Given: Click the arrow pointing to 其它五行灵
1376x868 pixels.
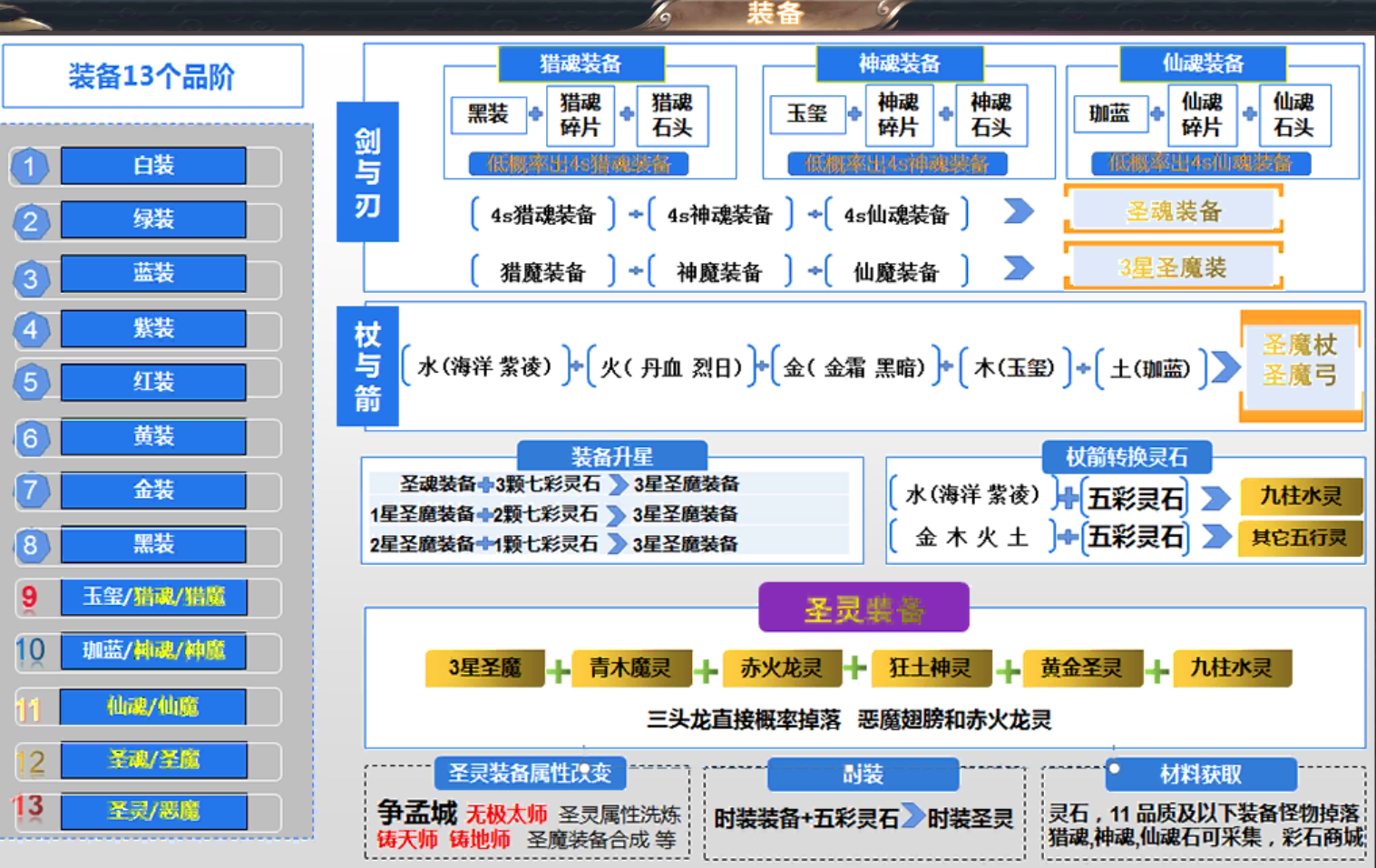Looking at the screenshot, I should [x=1215, y=536].
